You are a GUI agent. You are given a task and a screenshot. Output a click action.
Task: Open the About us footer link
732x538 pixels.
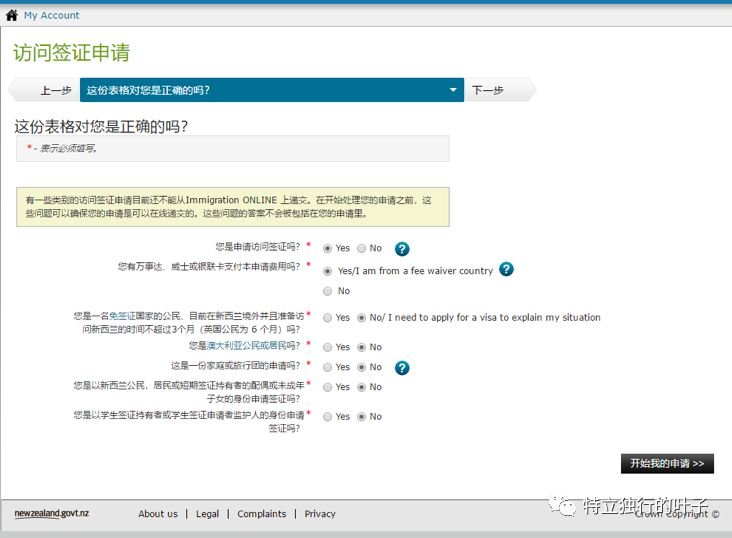point(158,514)
